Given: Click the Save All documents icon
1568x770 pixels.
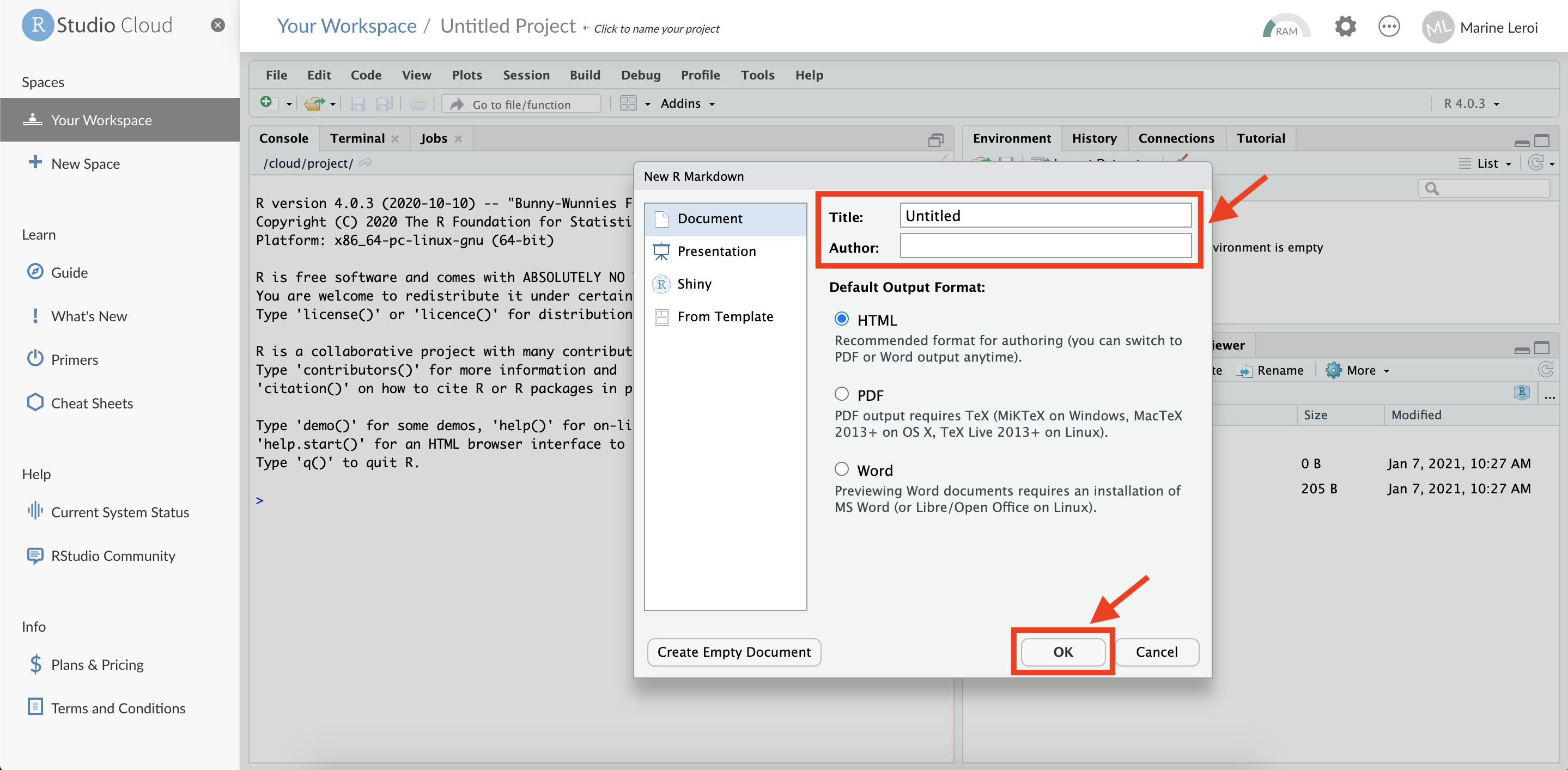Looking at the screenshot, I should [x=384, y=104].
